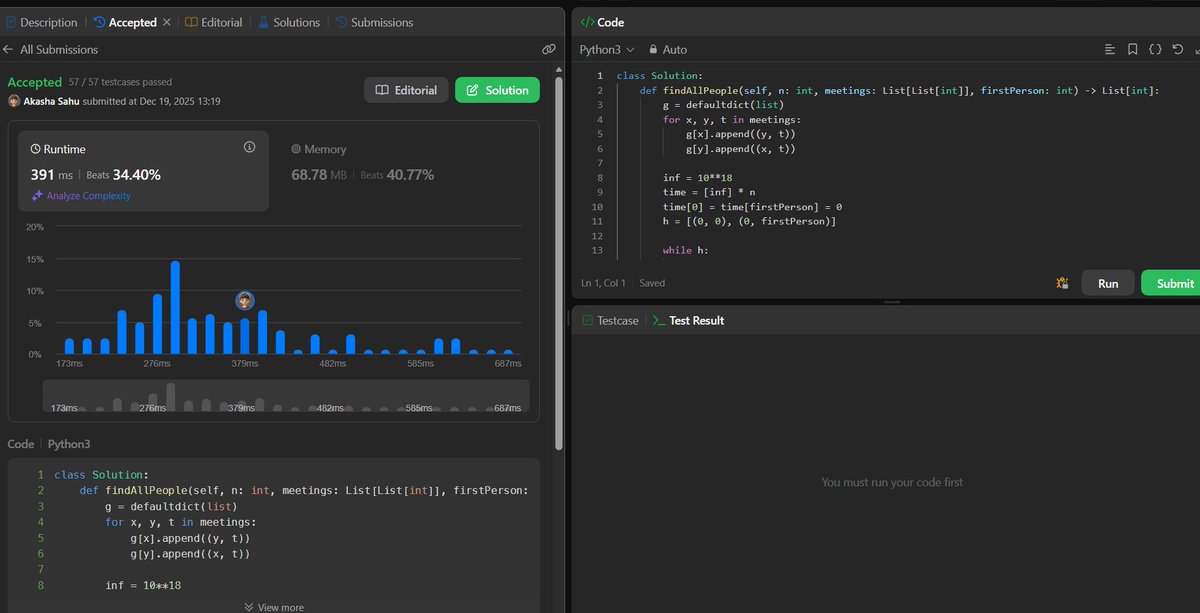Click the Runtime info icon
Image resolution: width=1200 pixels, height=613 pixels.
[x=250, y=147]
